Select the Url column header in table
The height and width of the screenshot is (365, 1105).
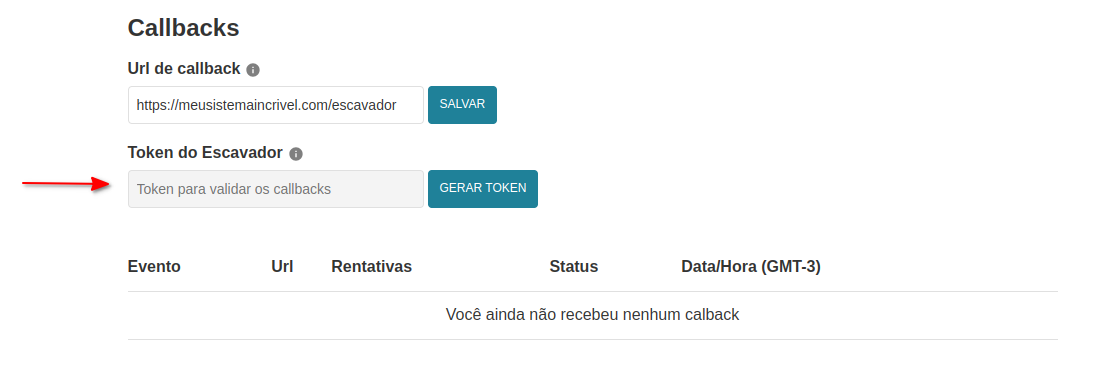click(282, 266)
